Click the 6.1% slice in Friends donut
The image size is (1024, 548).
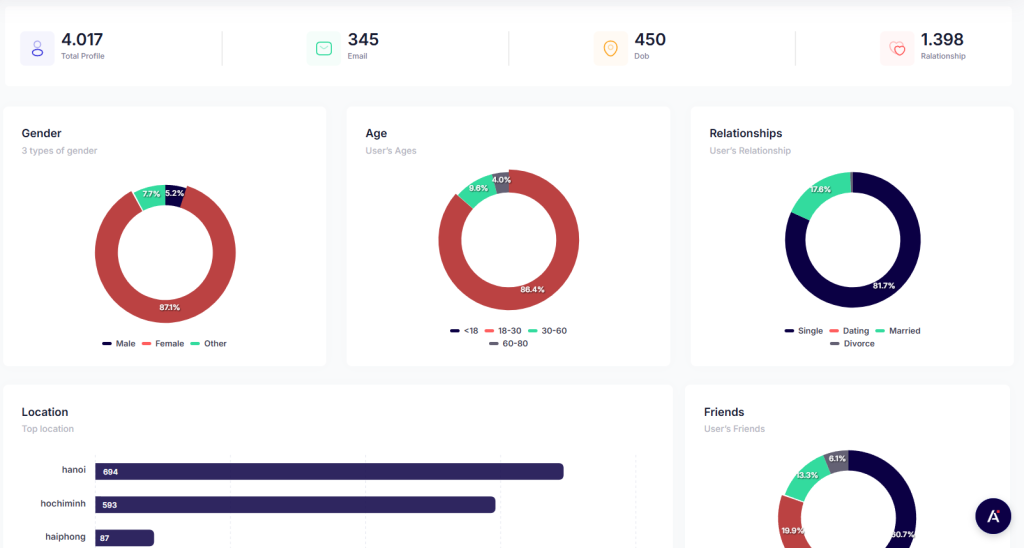pyautogui.click(x=837, y=460)
